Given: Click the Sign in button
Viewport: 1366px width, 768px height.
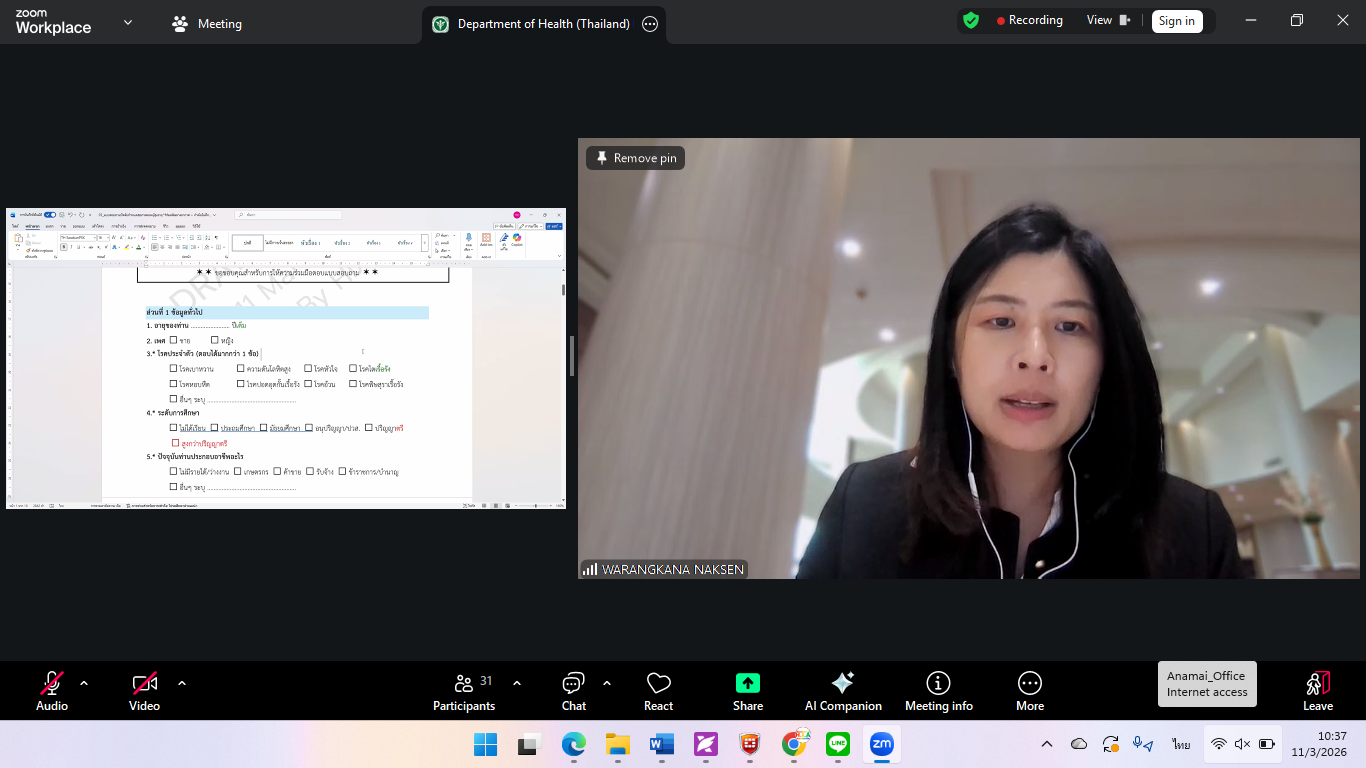Looking at the screenshot, I should [x=1176, y=21].
